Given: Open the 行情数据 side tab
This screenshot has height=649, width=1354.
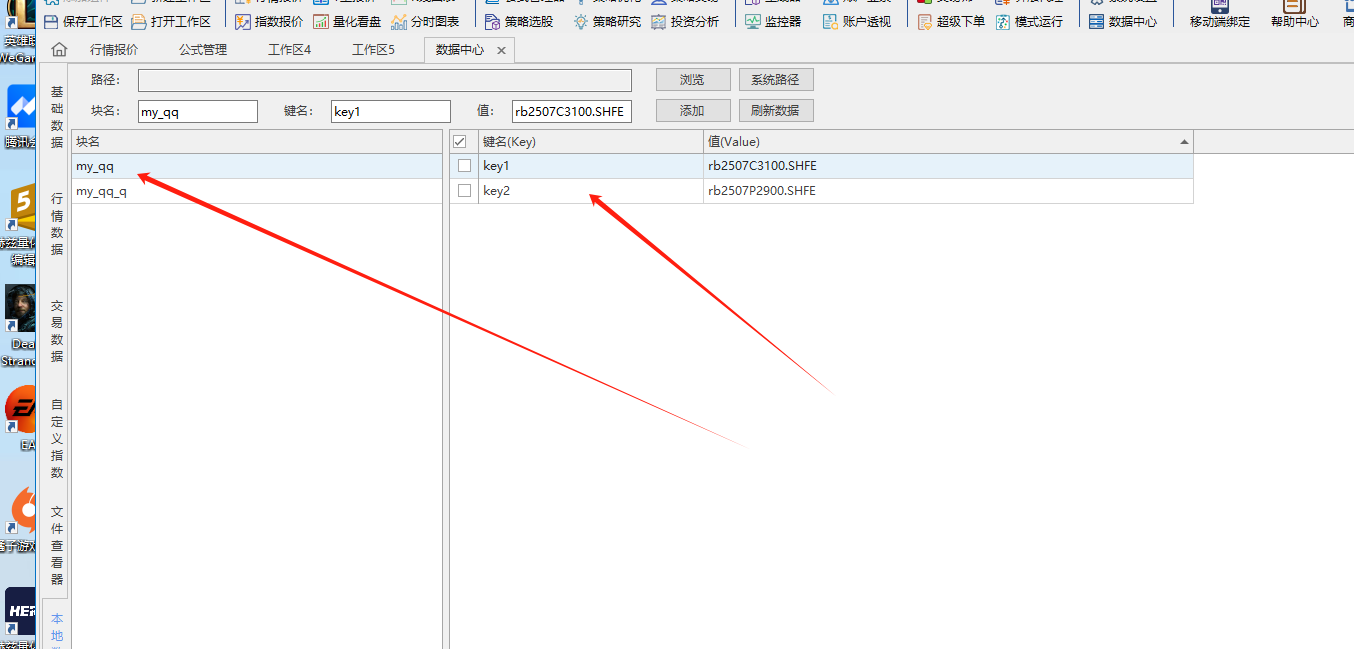Looking at the screenshot, I should (x=57, y=224).
